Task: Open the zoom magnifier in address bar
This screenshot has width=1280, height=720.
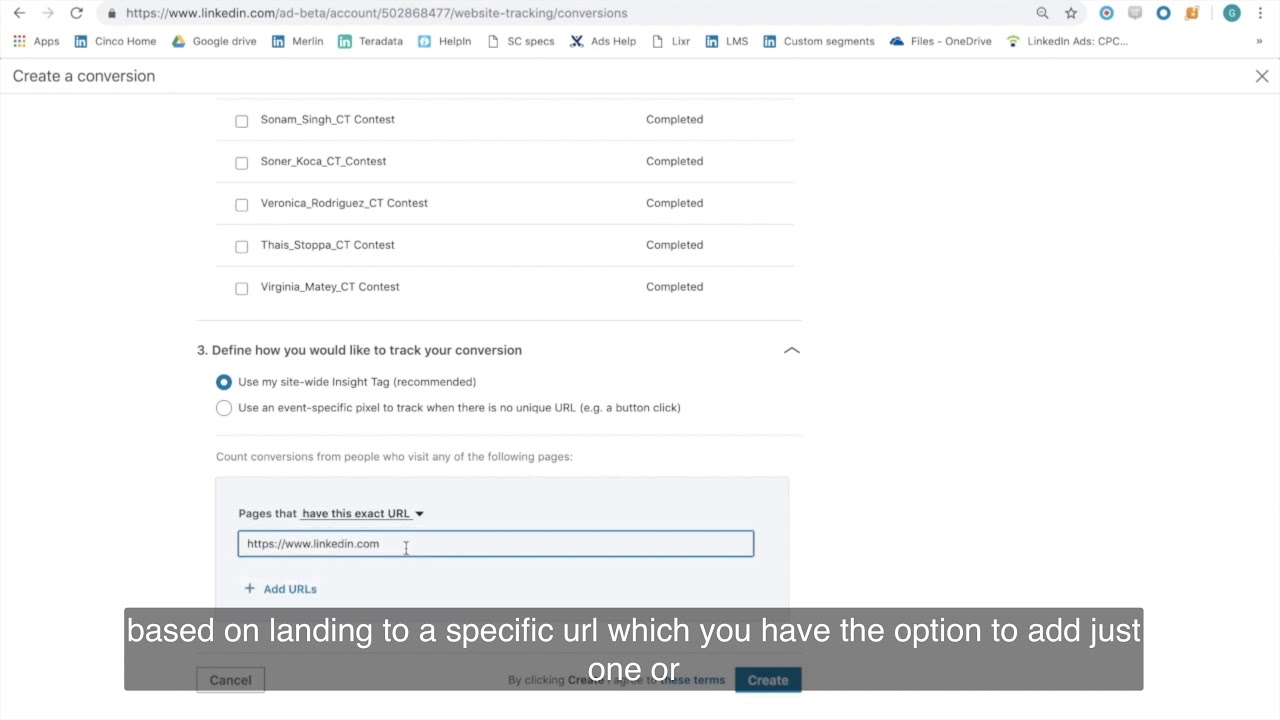Action: (x=1042, y=13)
